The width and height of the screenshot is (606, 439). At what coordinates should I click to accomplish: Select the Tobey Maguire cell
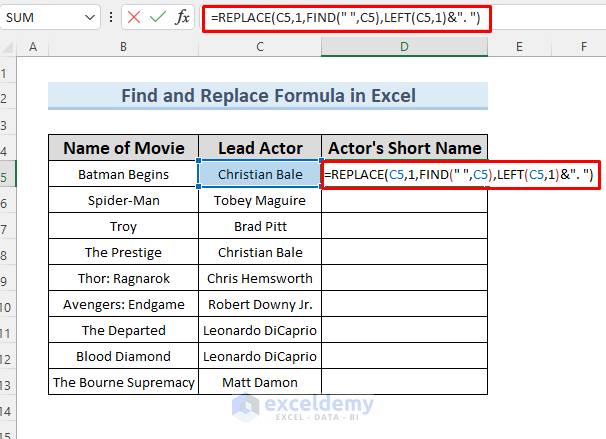click(260, 200)
